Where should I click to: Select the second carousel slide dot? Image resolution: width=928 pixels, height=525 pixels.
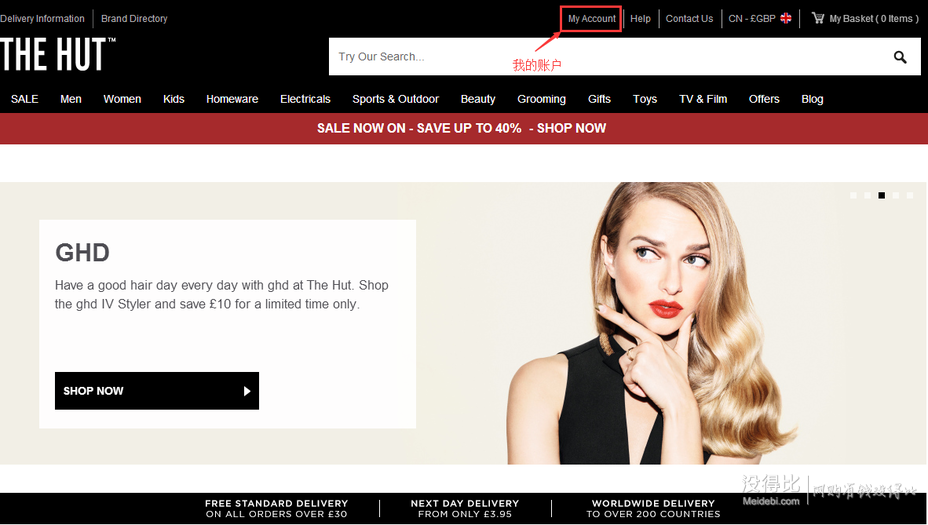pyautogui.click(x=867, y=195)
